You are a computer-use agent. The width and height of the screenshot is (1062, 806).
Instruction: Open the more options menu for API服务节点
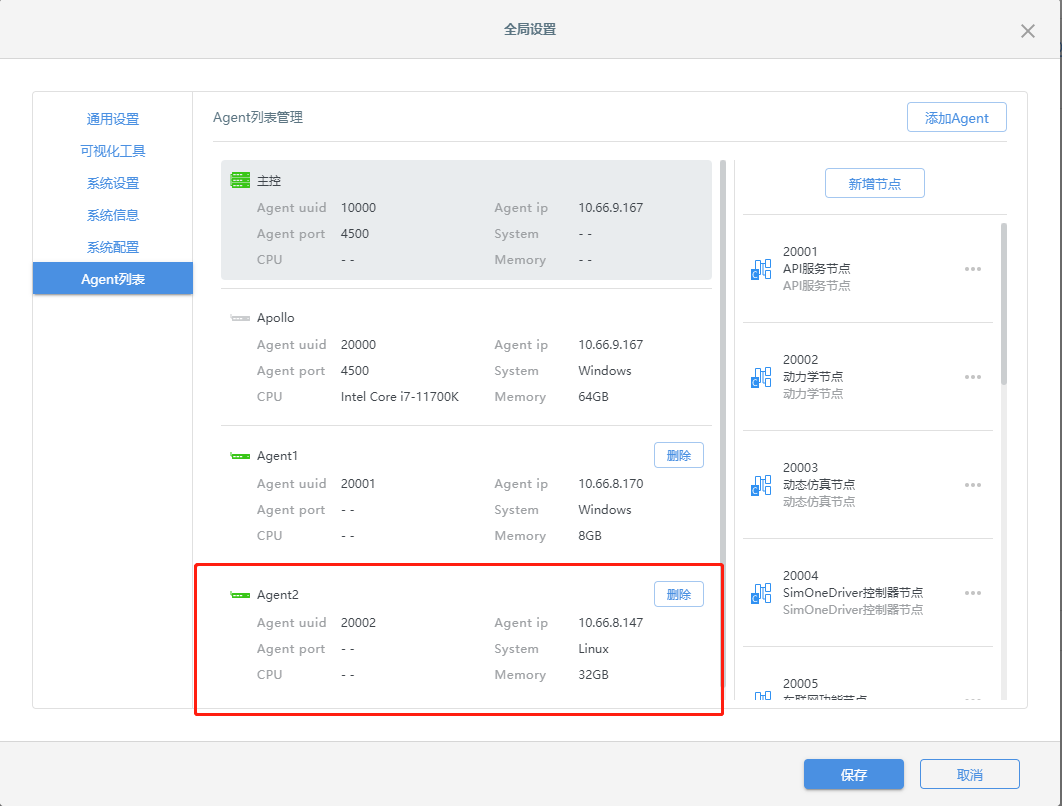tap(972, 269)
